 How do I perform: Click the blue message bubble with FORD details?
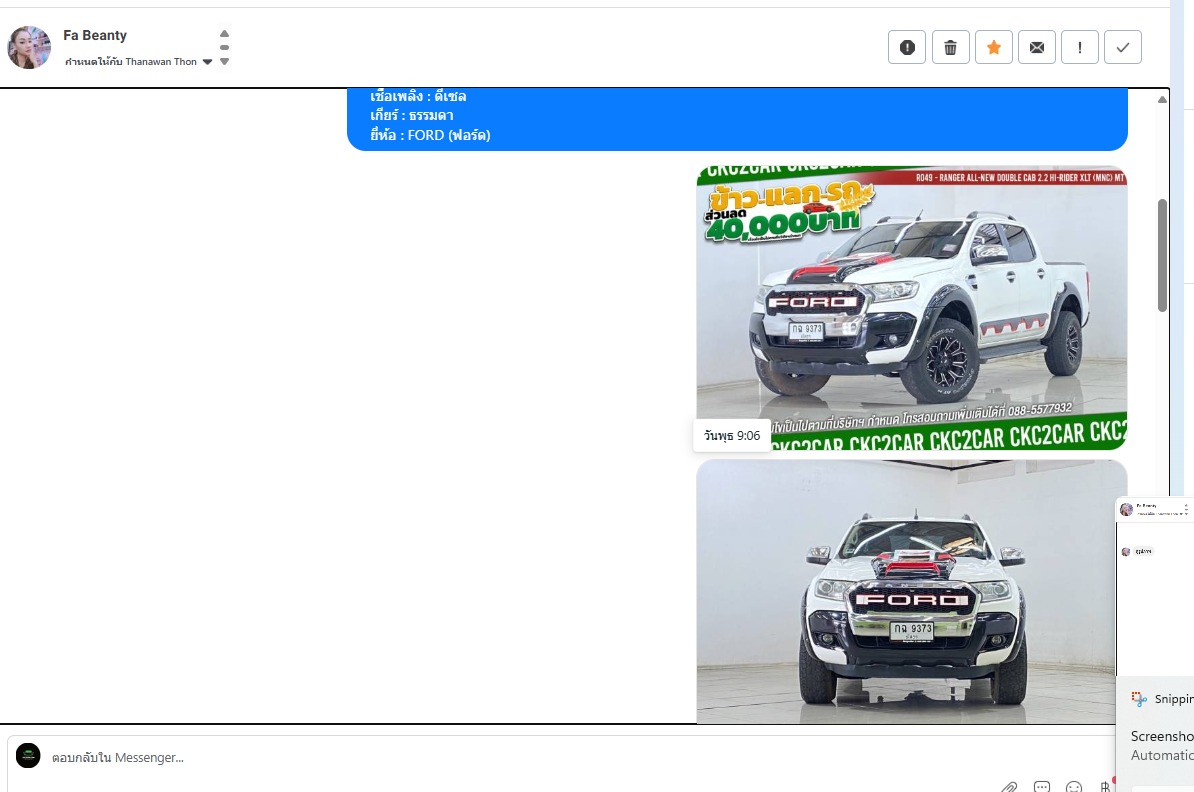(737, 120)
